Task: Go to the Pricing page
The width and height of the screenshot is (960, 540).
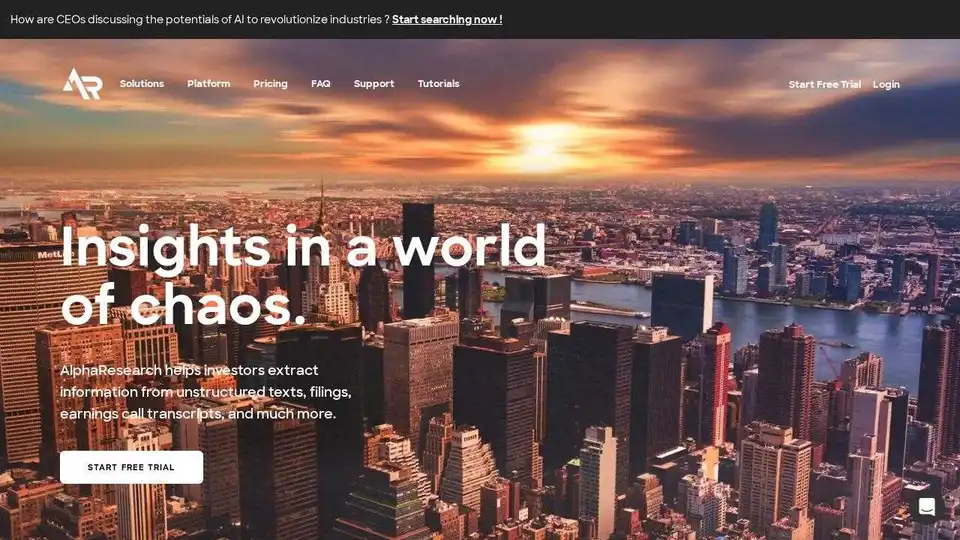Action: (x=271, y=84)
